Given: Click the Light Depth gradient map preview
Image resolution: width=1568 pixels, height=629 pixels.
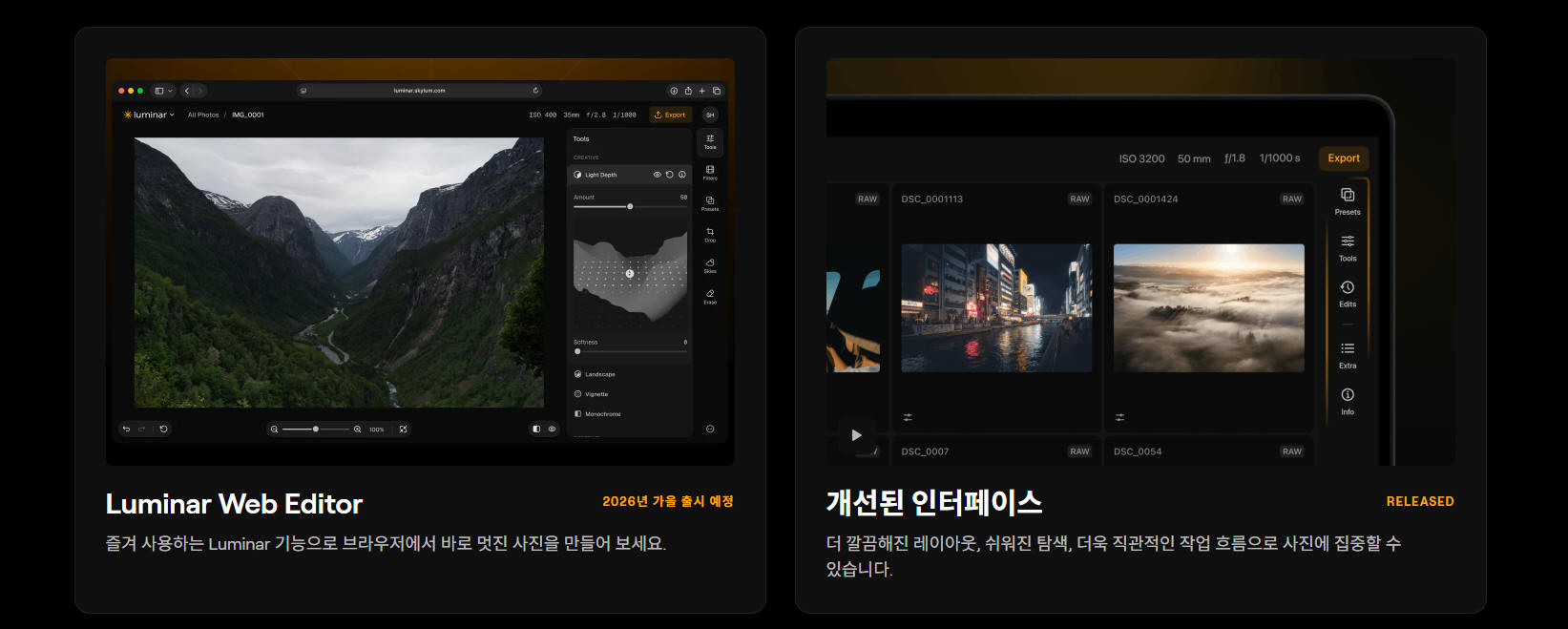Looking at the screenshot, I should coord(630,275).
